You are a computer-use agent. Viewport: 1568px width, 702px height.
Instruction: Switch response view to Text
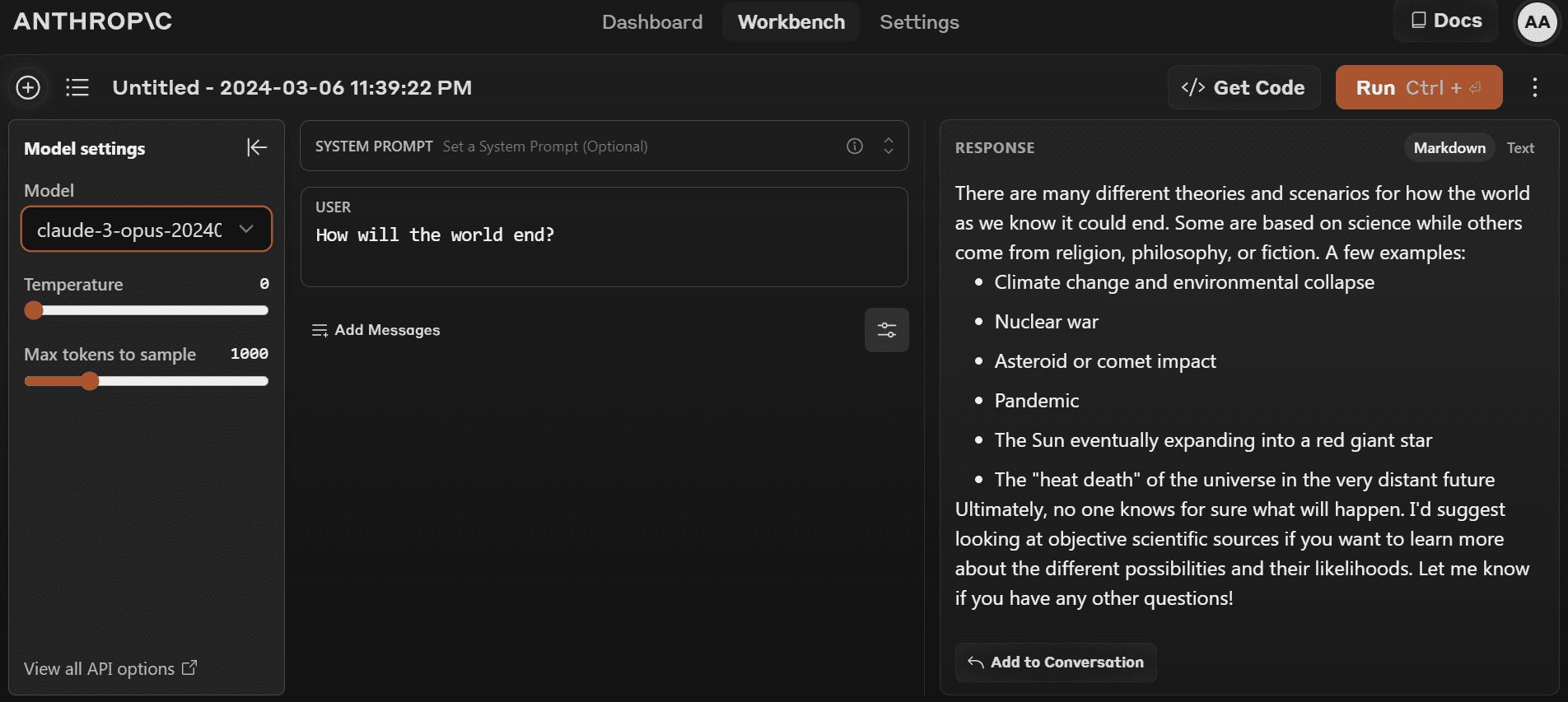(1520, 148)
